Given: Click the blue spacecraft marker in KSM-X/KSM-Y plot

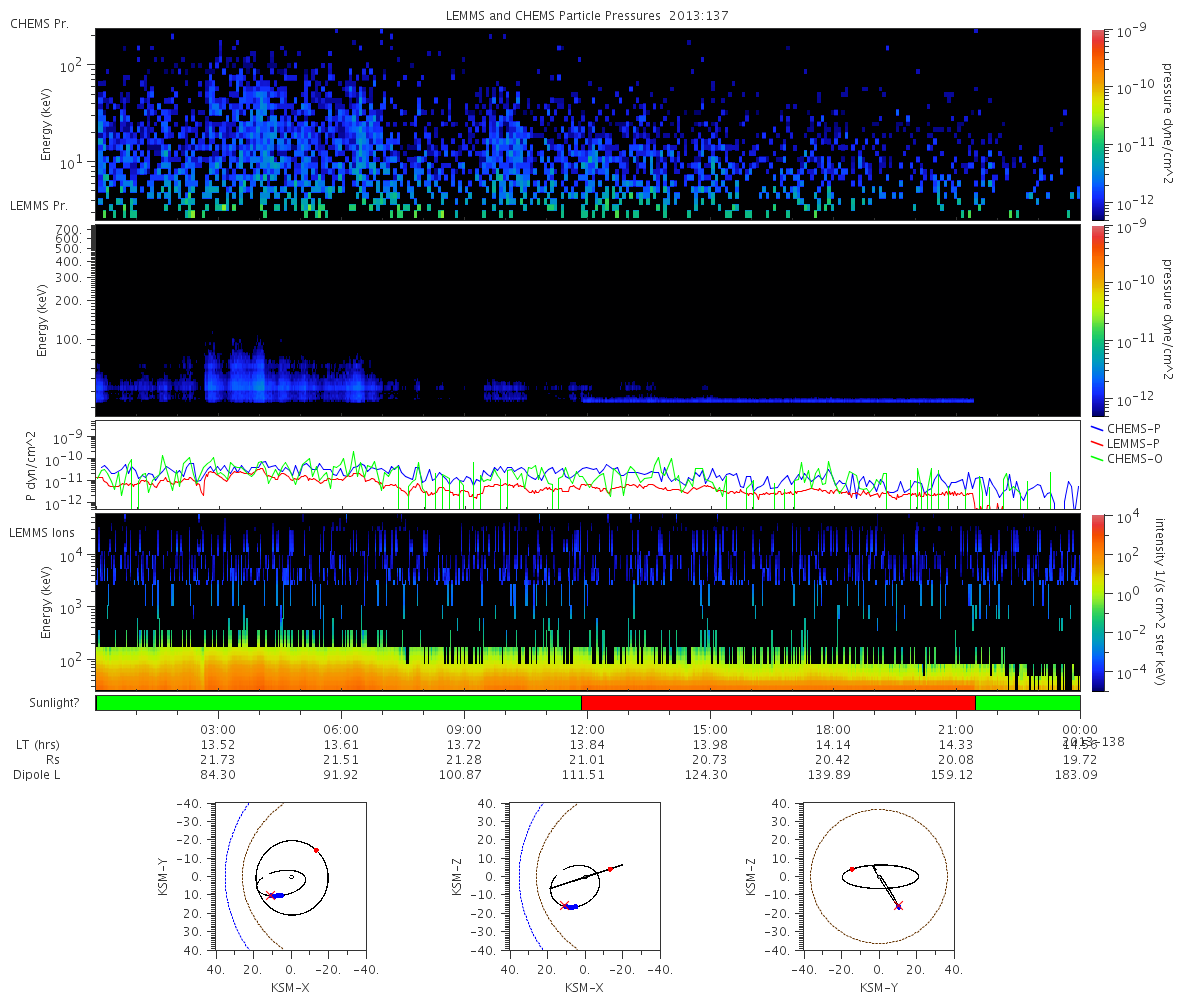Looking at the screenshot, I should [x=278, y=895].
